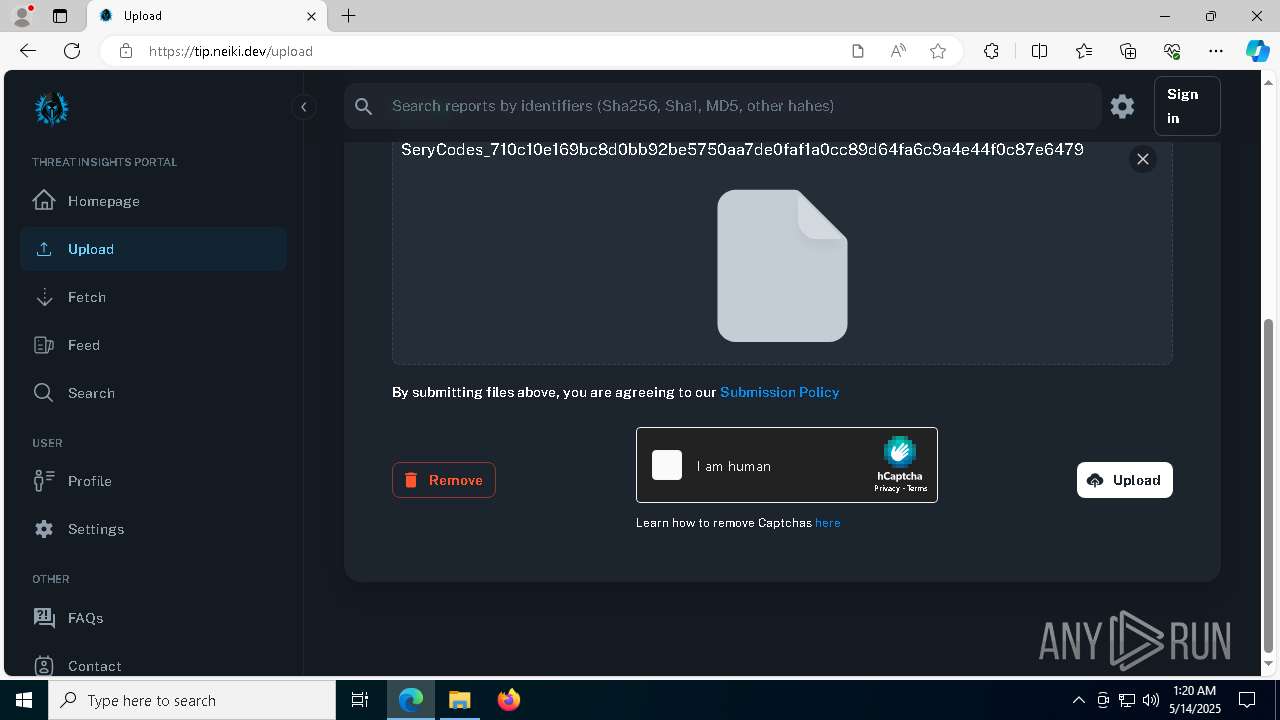Open the Collections icon
Viewport: 1280px width, 720px height.
coord(1128,51)
